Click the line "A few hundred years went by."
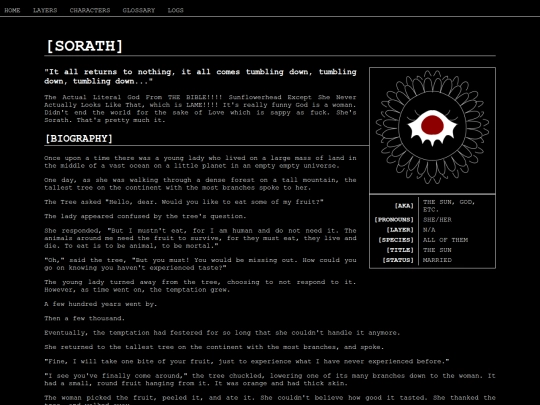540x405 pixels. point(101,304)
